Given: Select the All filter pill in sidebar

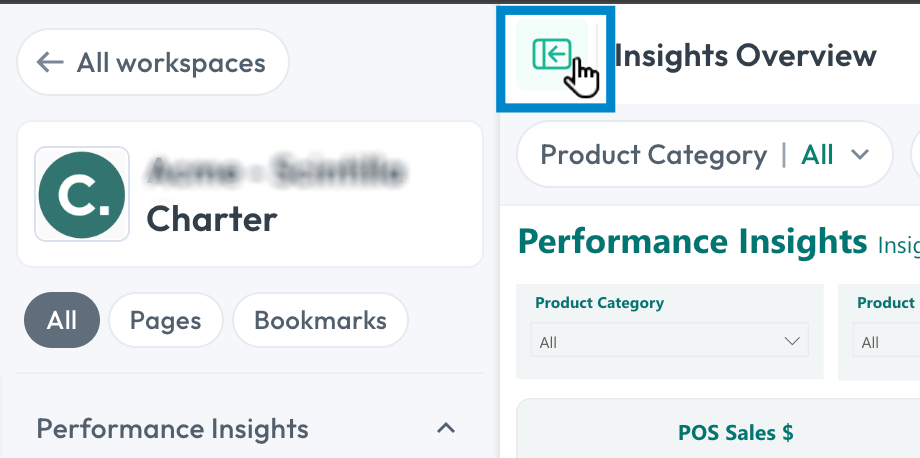Looking at the screenshot, I should click(x=62, y=320).
